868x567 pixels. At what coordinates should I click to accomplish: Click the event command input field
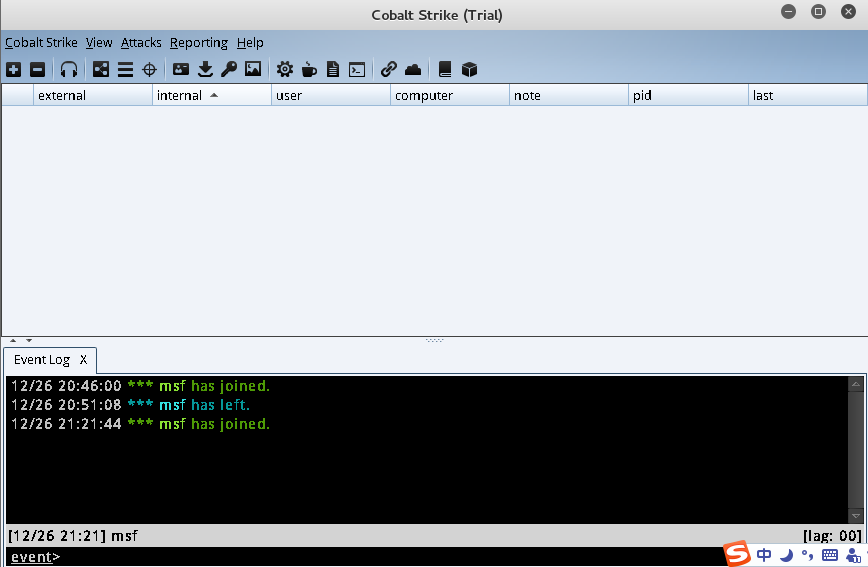click(380, 557)
